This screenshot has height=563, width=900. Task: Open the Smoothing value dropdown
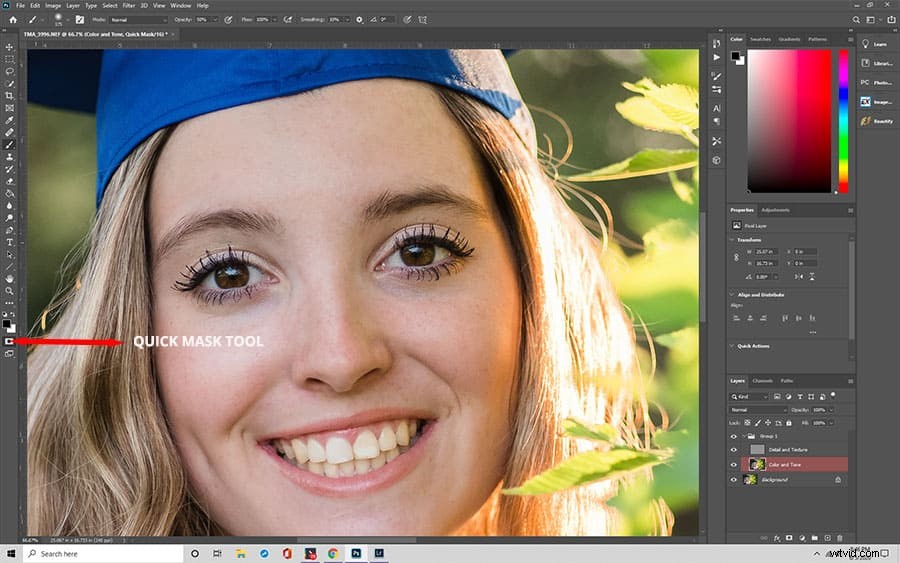pyautogui.click(x=347, y=20)
